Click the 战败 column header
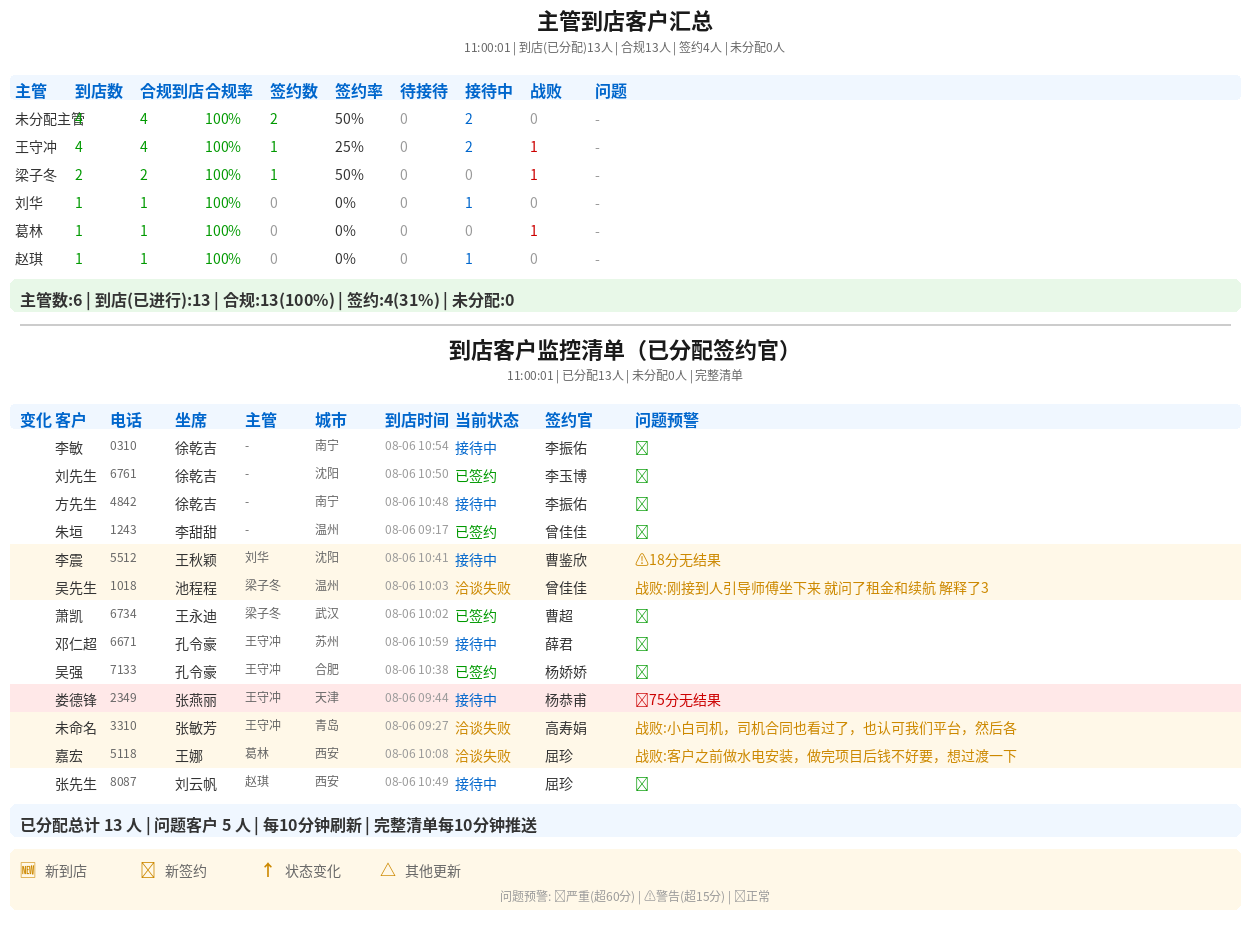Screen dimensions: 1250x952 tap(546, 91)
